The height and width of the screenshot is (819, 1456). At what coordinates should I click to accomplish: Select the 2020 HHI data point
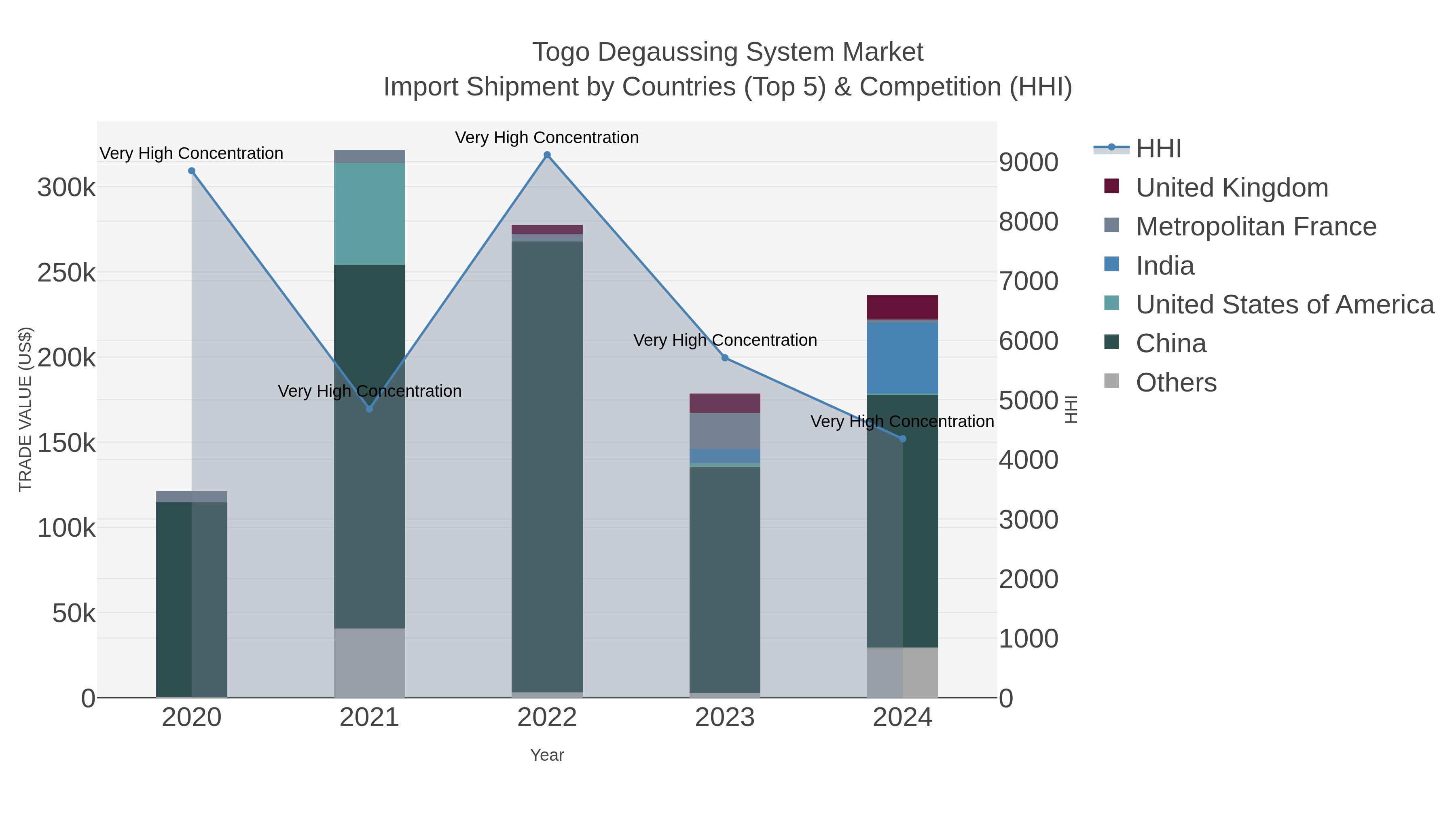192,171
